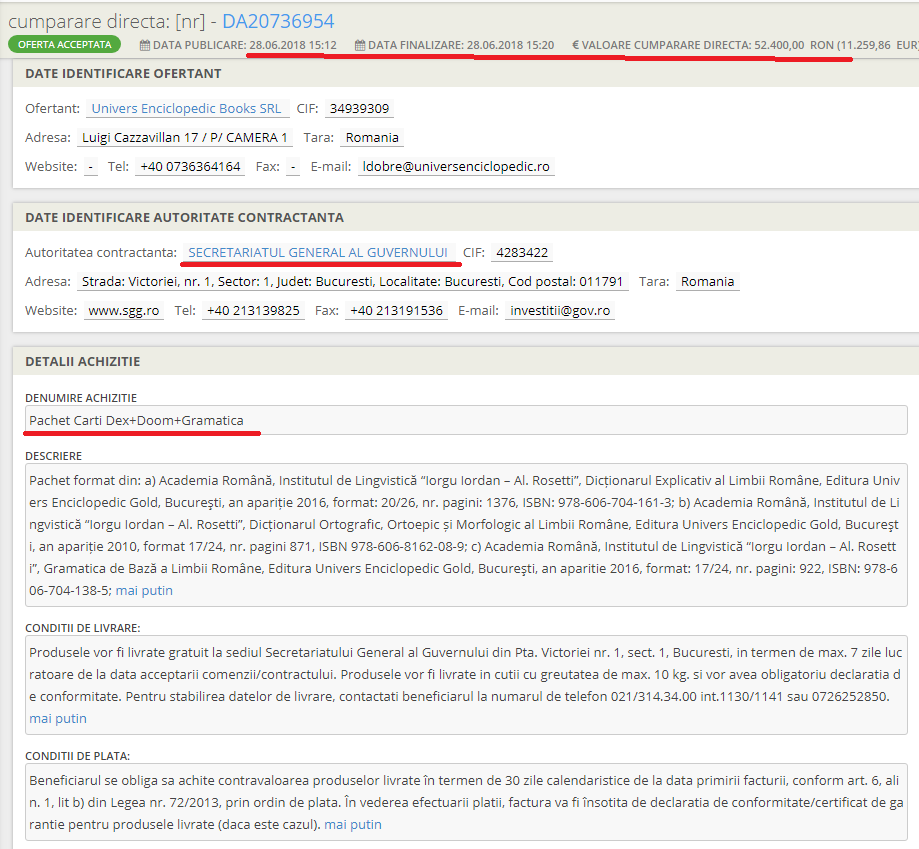
Task: Click authority phone +40 213139825
Action: 253,311
